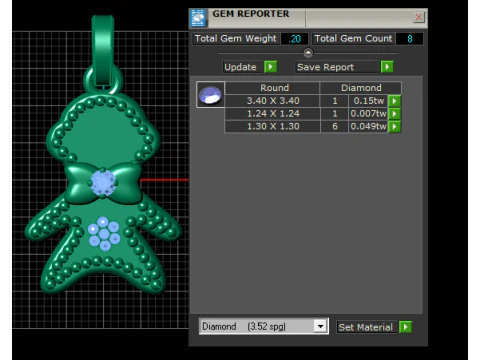This screenshot has width=480, height=360.
Task: Click the 0.007tw weight cell
Action: coord(368,114)
